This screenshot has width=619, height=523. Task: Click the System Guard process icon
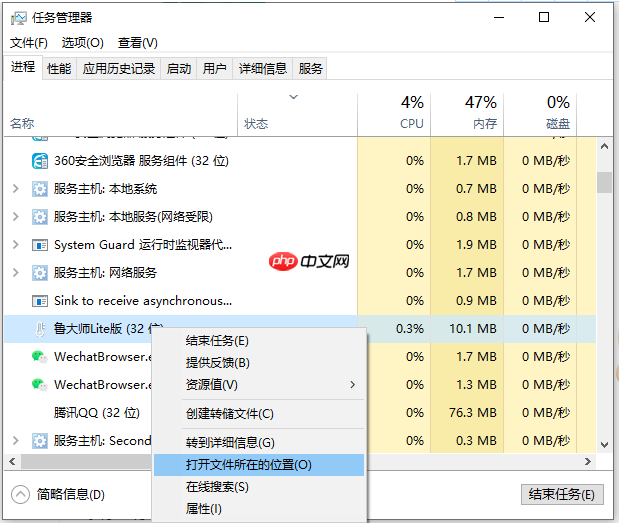pyautogui.click(x=39, y=245)
